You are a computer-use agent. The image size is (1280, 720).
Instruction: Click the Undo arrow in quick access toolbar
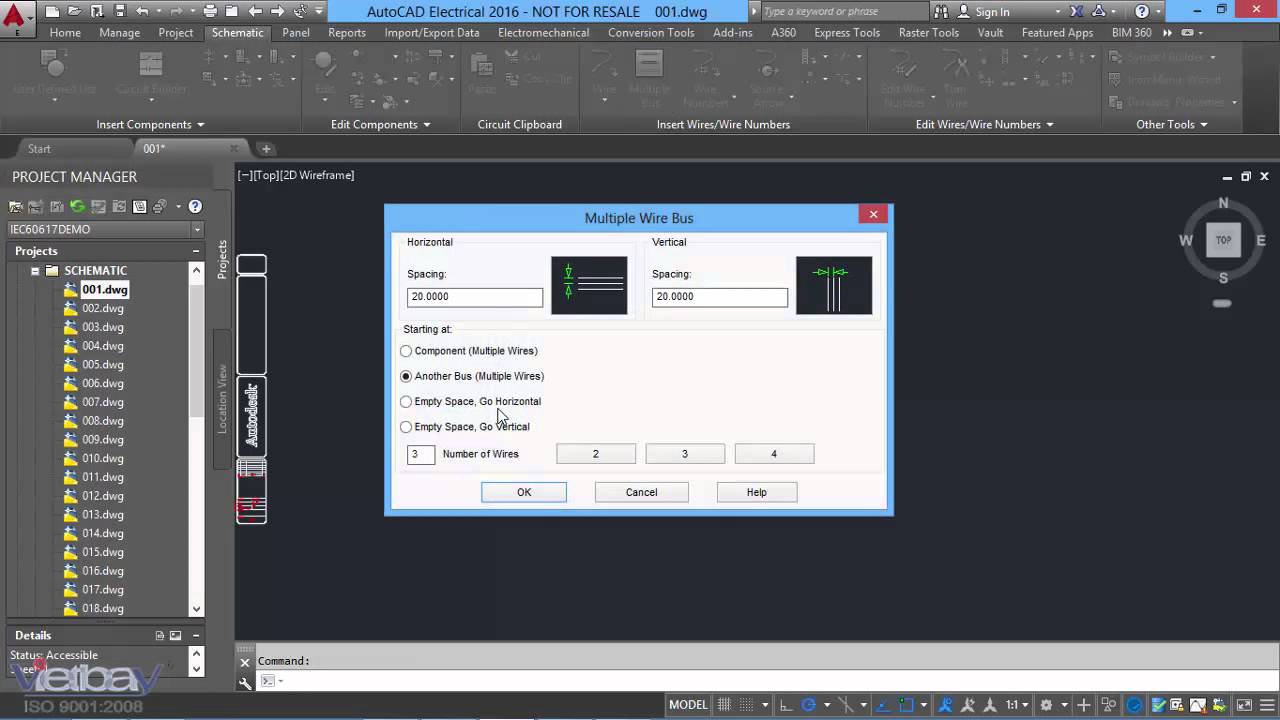point(142,12)
